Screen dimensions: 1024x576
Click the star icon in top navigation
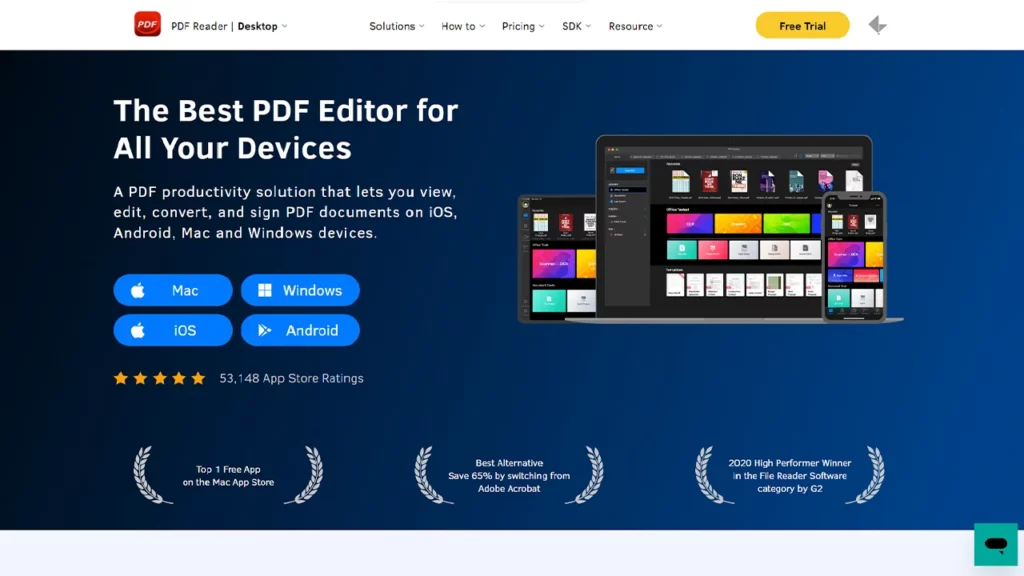[877, 25]
